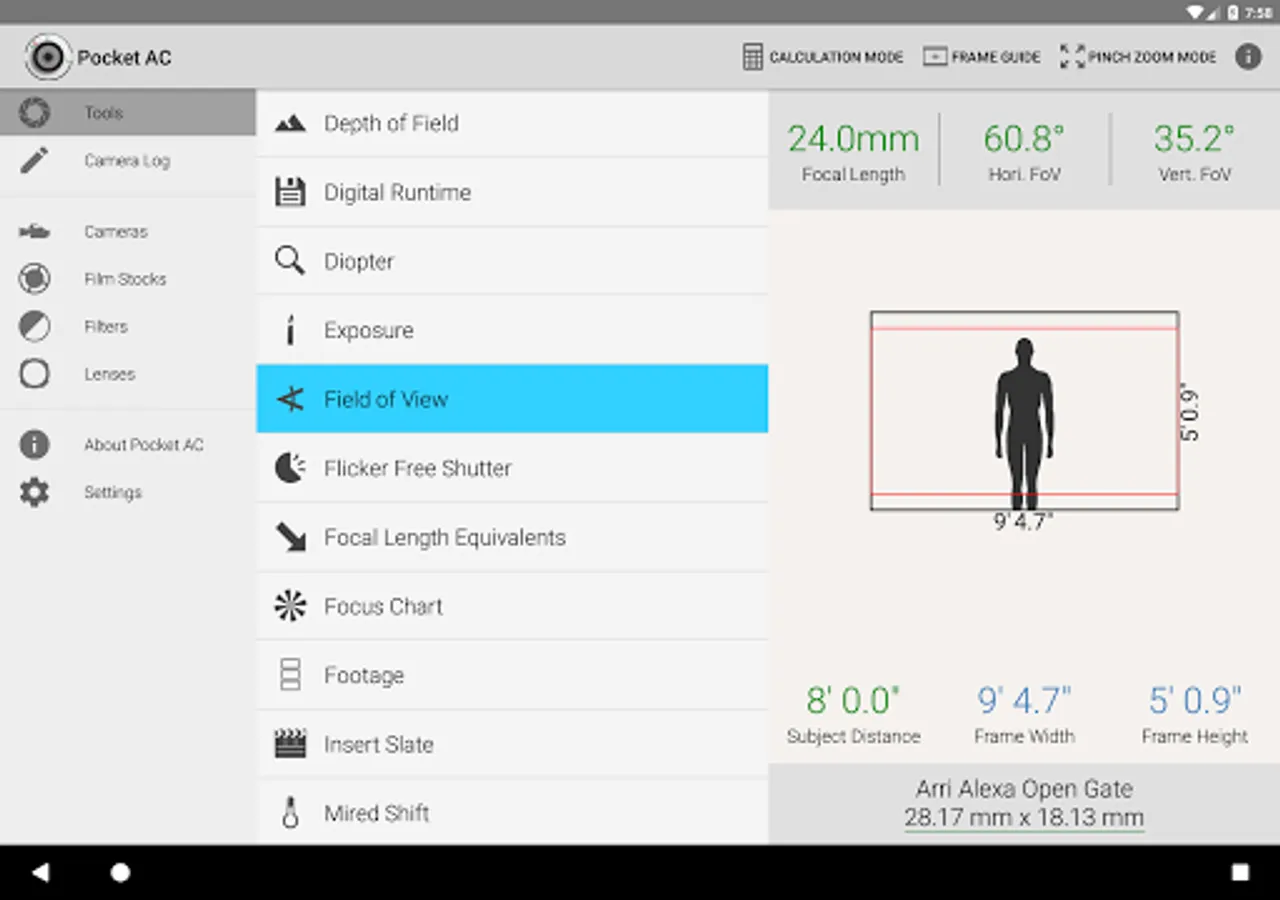This screenshot has height=900, width=1280.
Task: Select the Insert Slate tool
Action: click(x=512, y=744)
